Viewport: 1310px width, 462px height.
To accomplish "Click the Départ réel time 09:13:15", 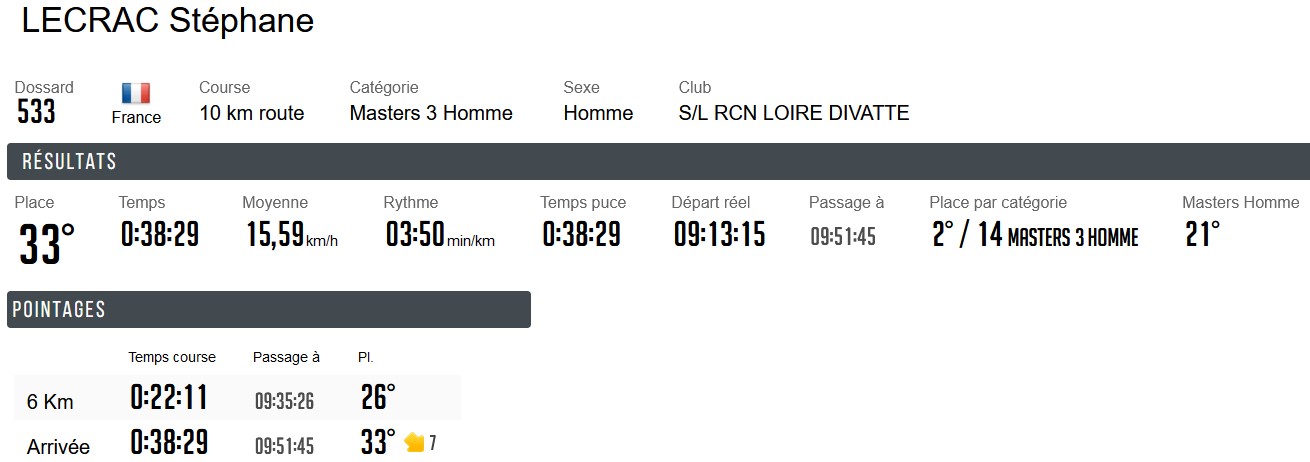I will [719, 235].
